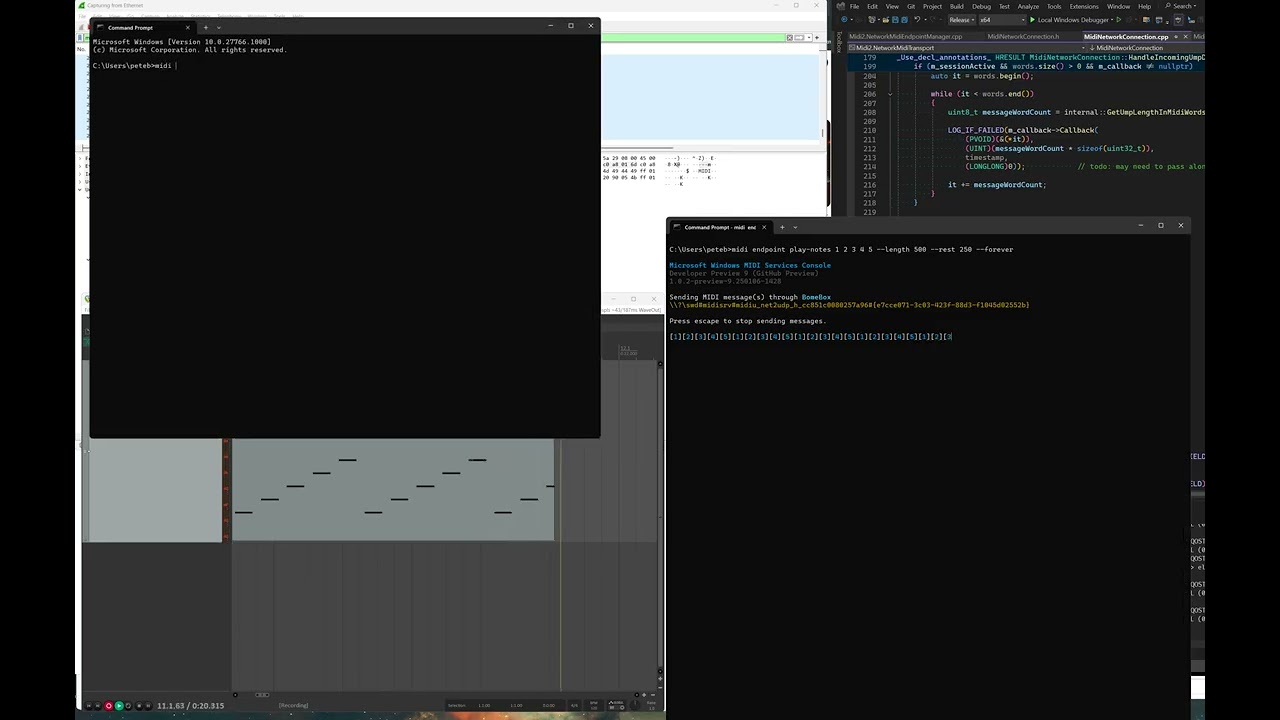Open the Debug menu in Visual Studio

click(x=981, y=6)
